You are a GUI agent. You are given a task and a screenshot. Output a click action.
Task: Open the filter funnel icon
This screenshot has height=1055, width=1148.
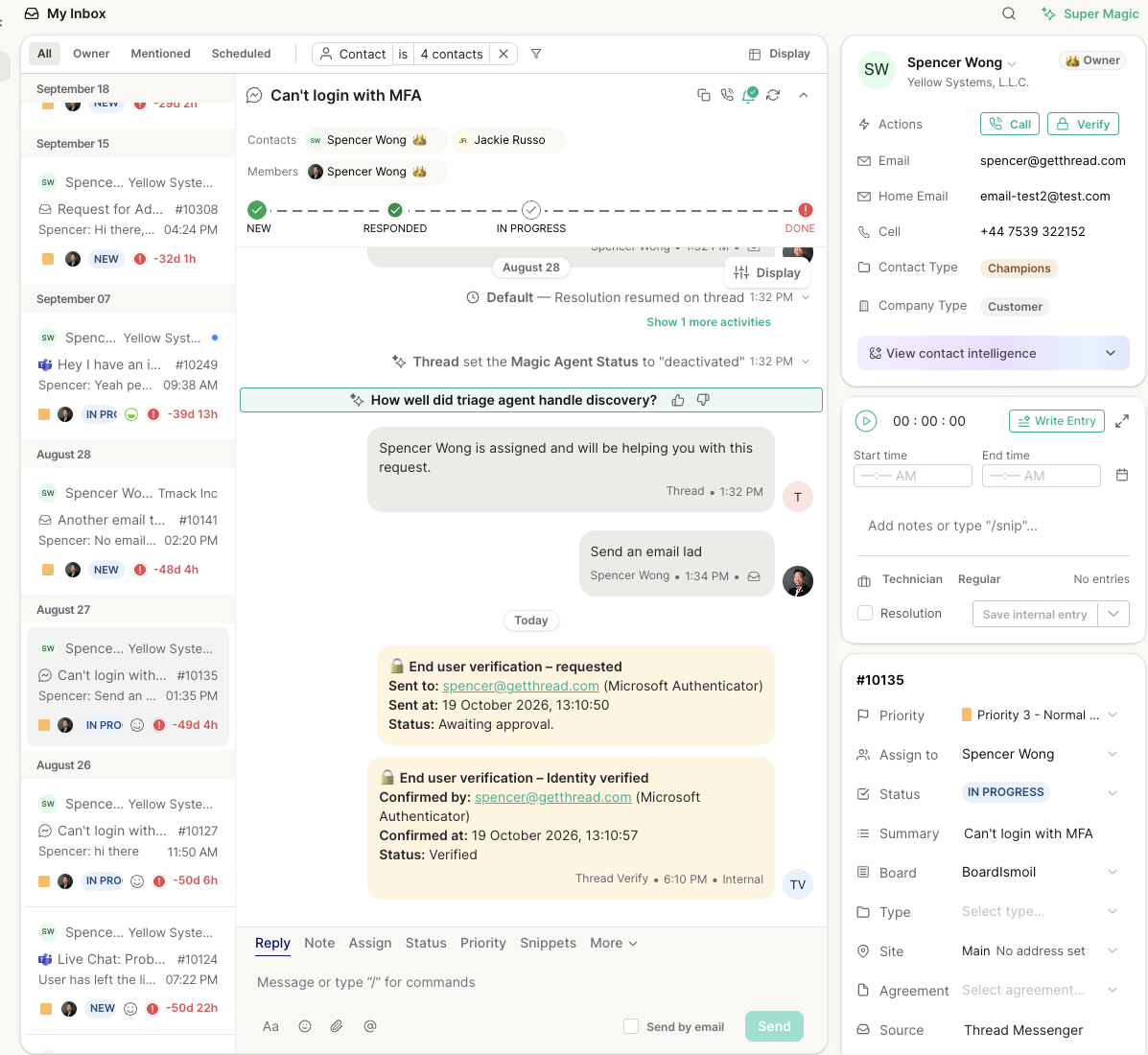point(536,54)
